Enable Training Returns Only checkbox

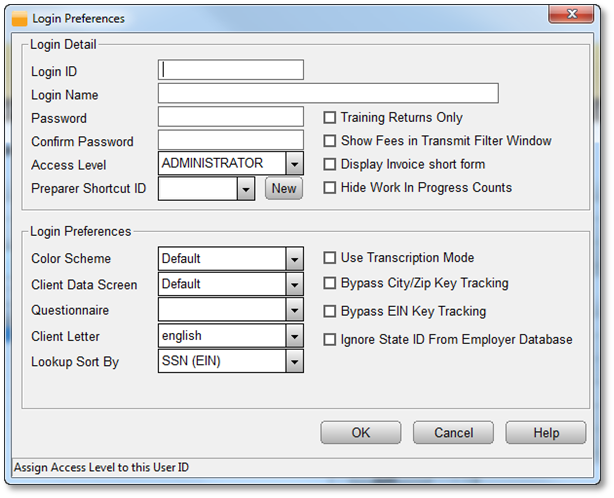(330, 118)
